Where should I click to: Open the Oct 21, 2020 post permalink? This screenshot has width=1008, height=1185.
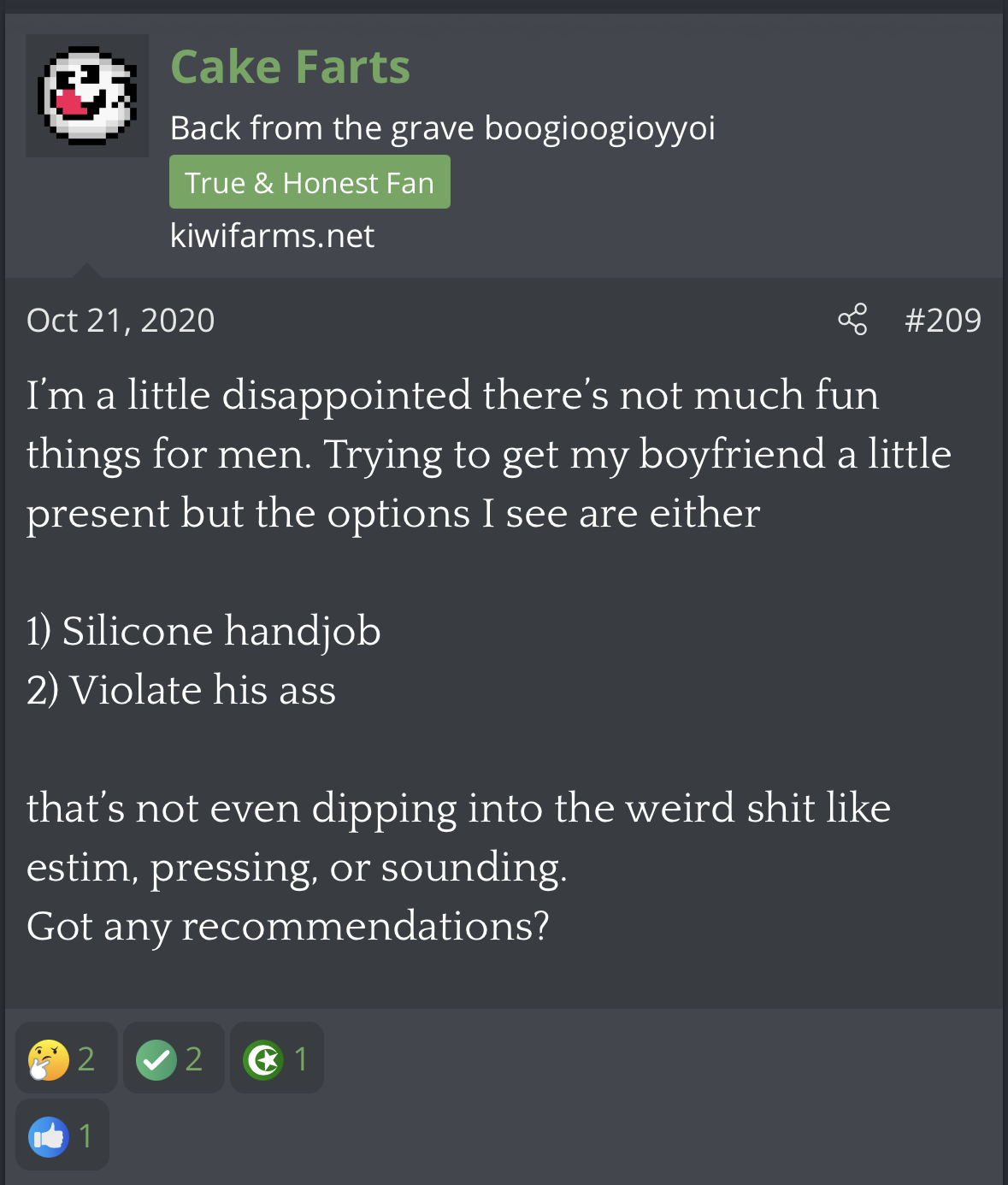pyautogui.click(x=121, y=321)
